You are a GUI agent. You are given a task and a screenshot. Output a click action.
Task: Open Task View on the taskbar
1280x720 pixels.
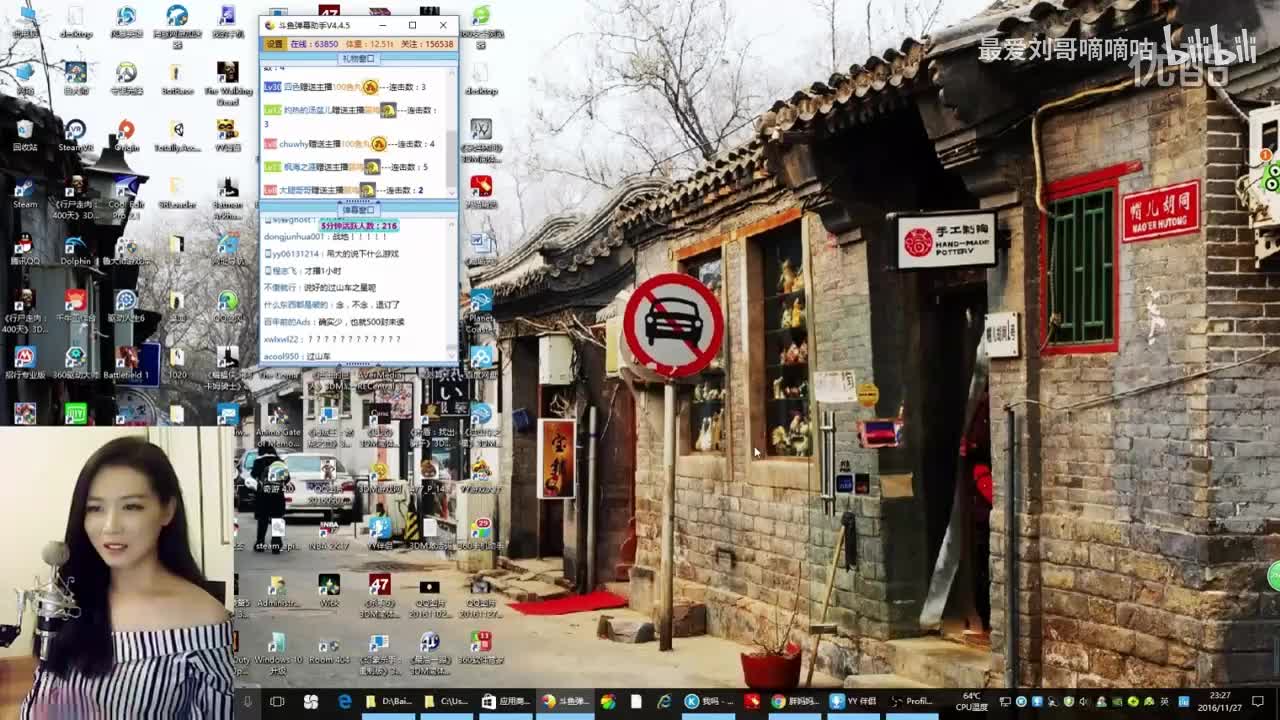click(277, 702)
